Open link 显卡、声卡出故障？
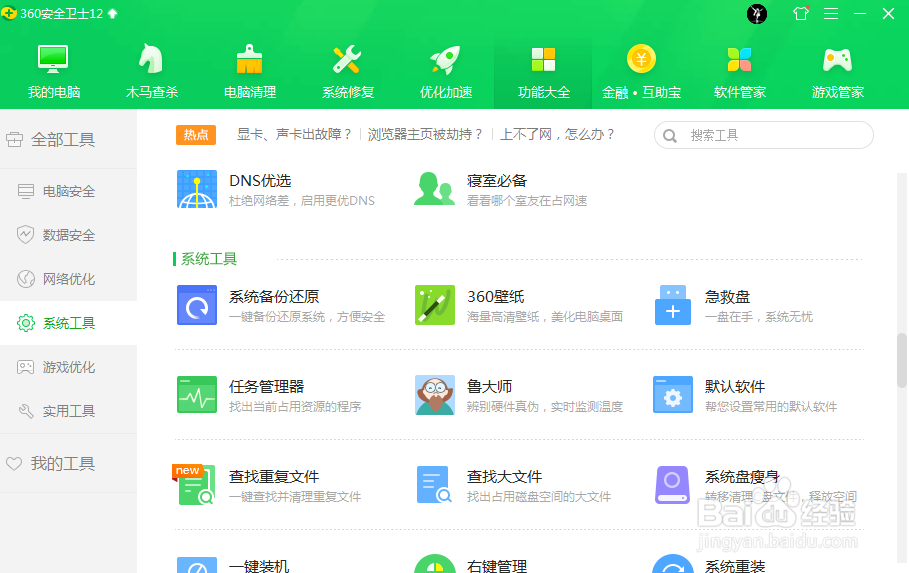This screenshot has height=573, width=909. [x=294, y=135]
